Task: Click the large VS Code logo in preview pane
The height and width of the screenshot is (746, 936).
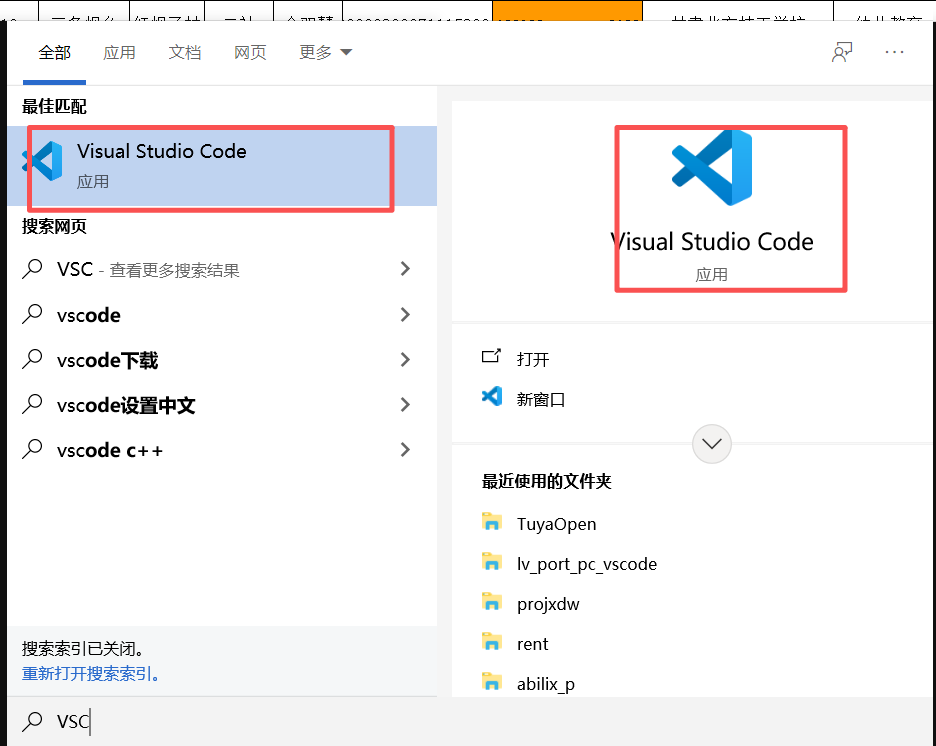Action: click(x=712, y=167)
